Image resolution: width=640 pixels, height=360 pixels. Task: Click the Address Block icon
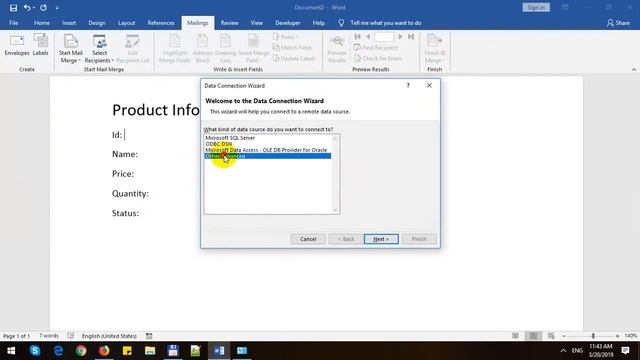202,49
